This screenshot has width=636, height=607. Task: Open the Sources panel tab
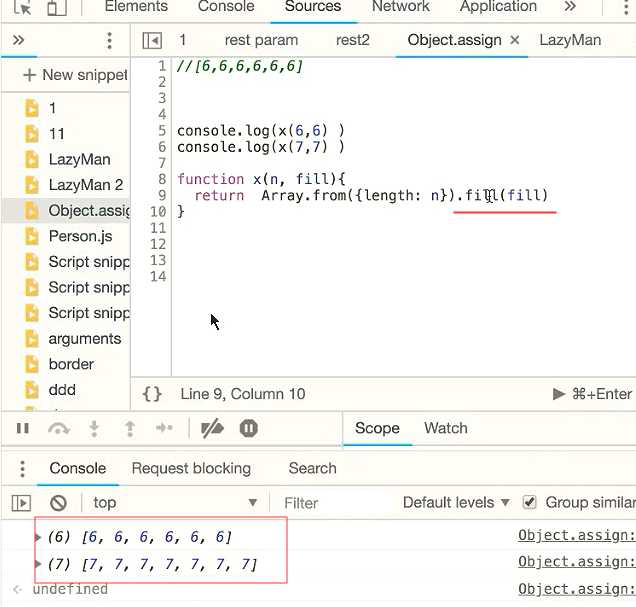313,6
